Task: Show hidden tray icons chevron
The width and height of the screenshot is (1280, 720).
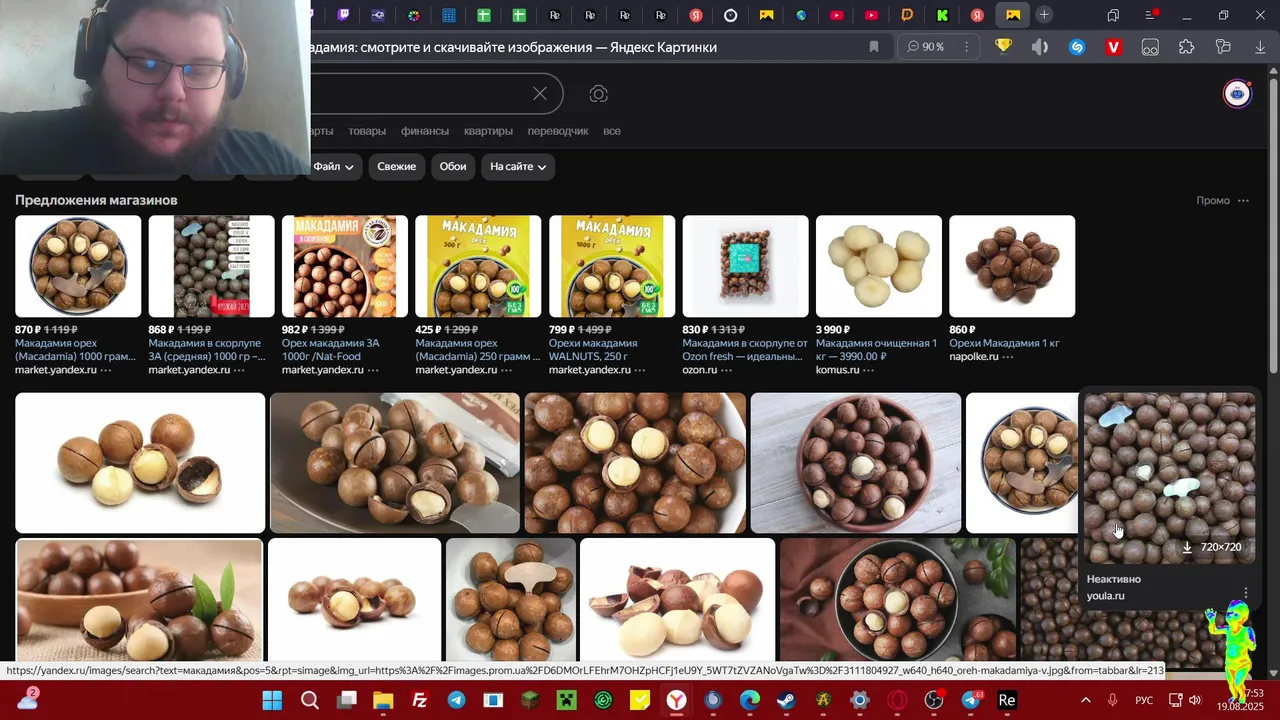Action: point(1085,700)
